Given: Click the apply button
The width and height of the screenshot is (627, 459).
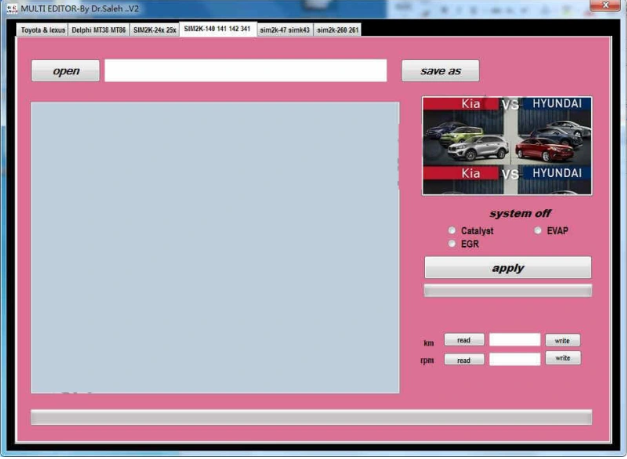Looking at the screenshot, I should click(x=507, y=268).
